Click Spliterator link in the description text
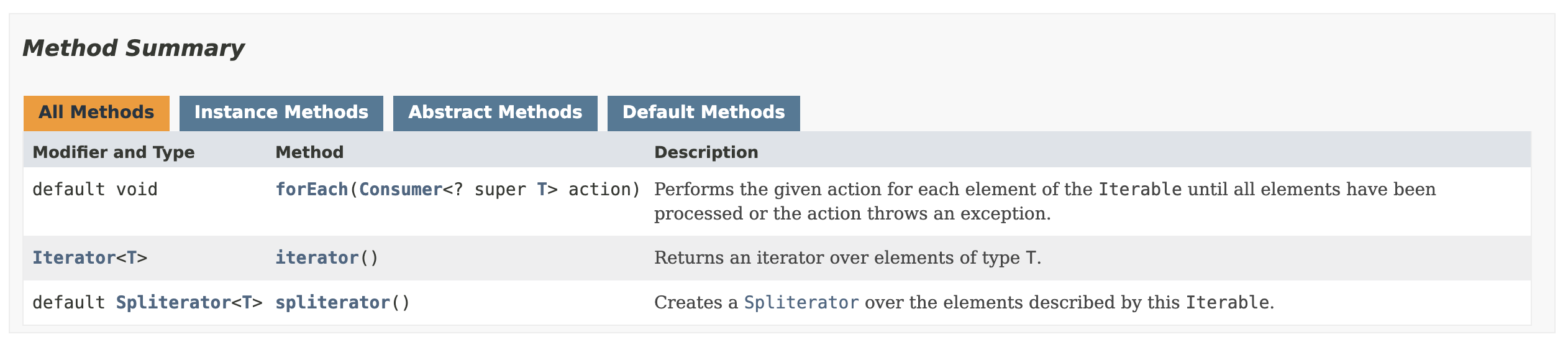 (801, 303)
